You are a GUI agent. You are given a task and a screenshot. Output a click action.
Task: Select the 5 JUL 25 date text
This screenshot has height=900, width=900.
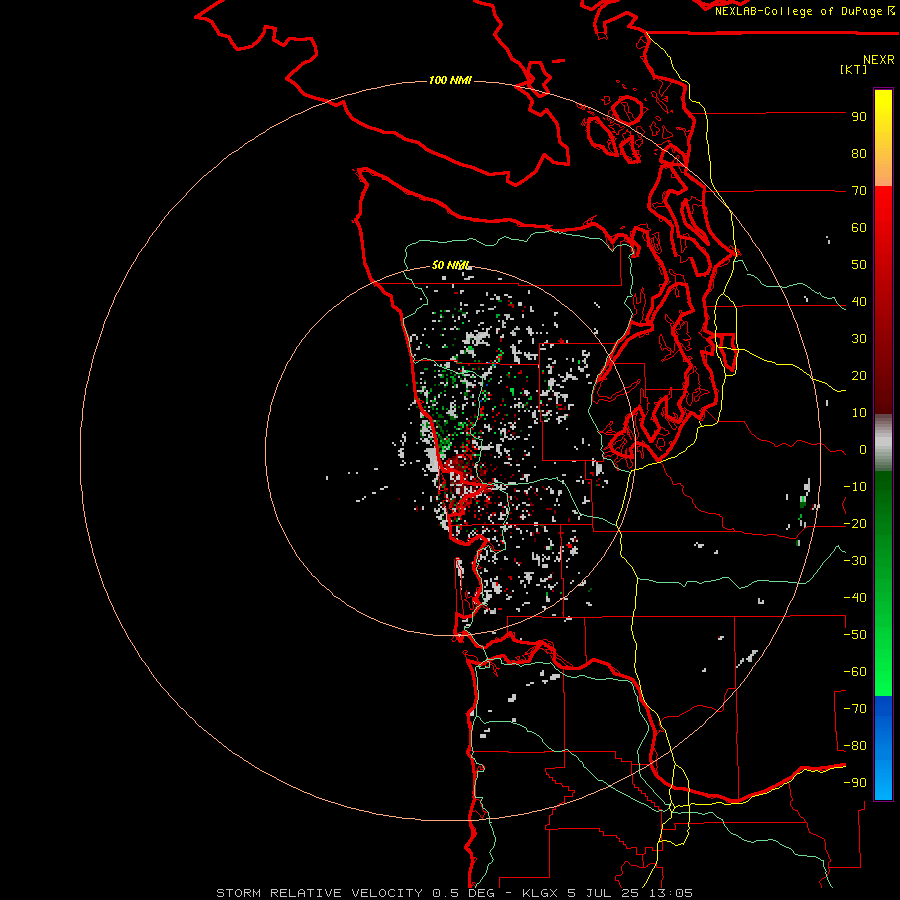point(603,893)
